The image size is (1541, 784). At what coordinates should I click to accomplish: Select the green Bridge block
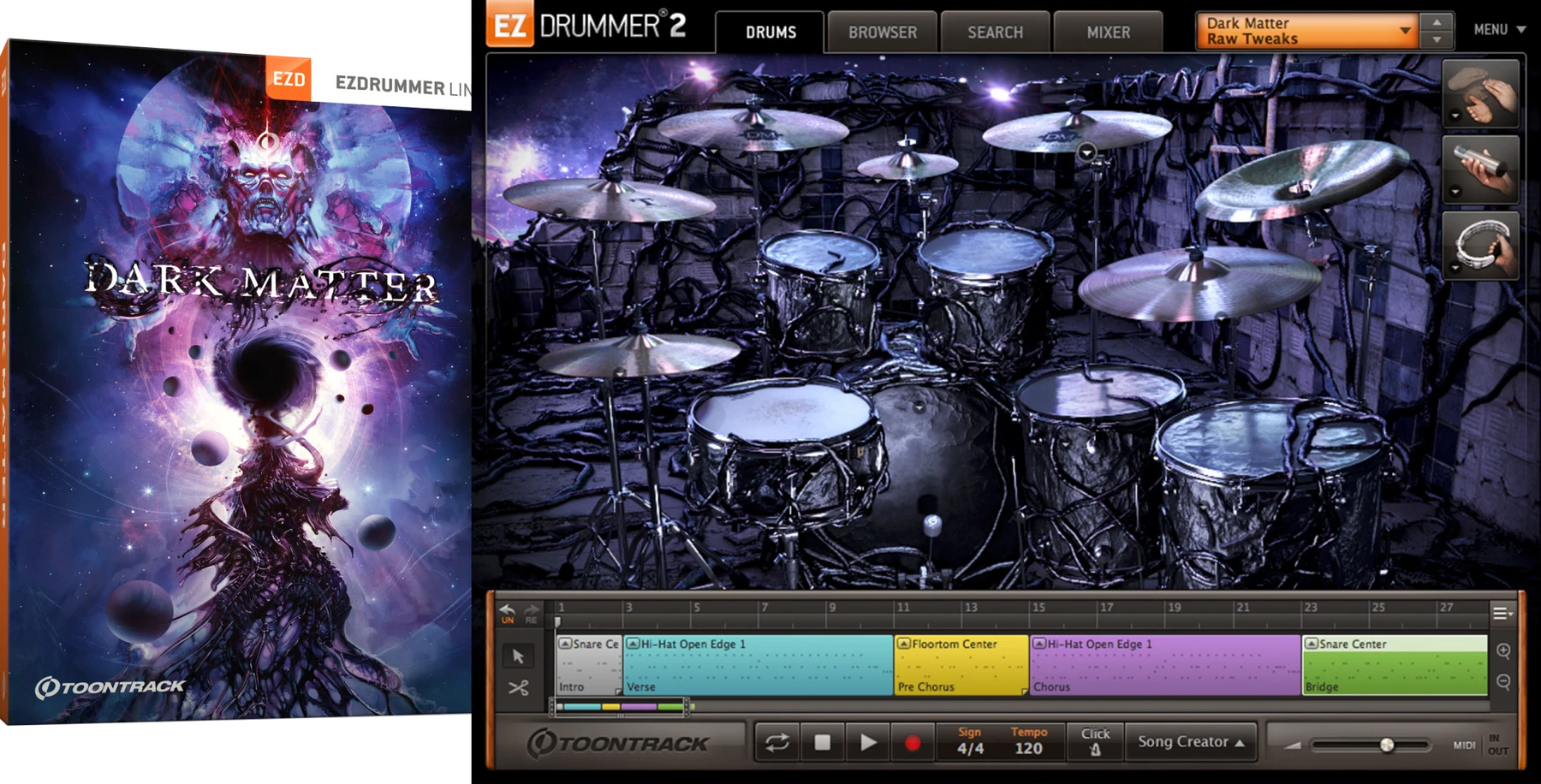(1395, 665)
